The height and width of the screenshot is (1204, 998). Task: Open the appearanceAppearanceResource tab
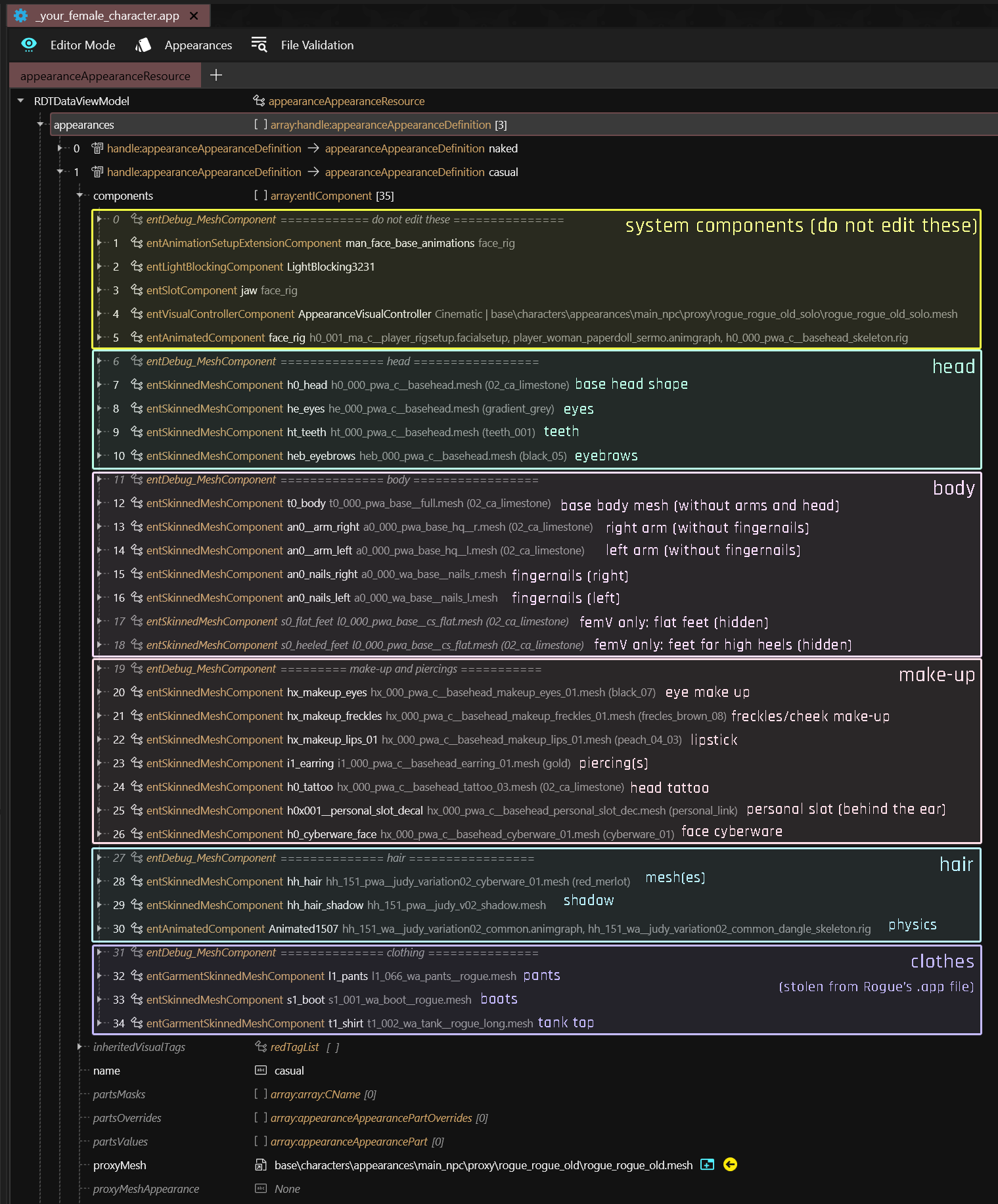(x=105, y=76)
